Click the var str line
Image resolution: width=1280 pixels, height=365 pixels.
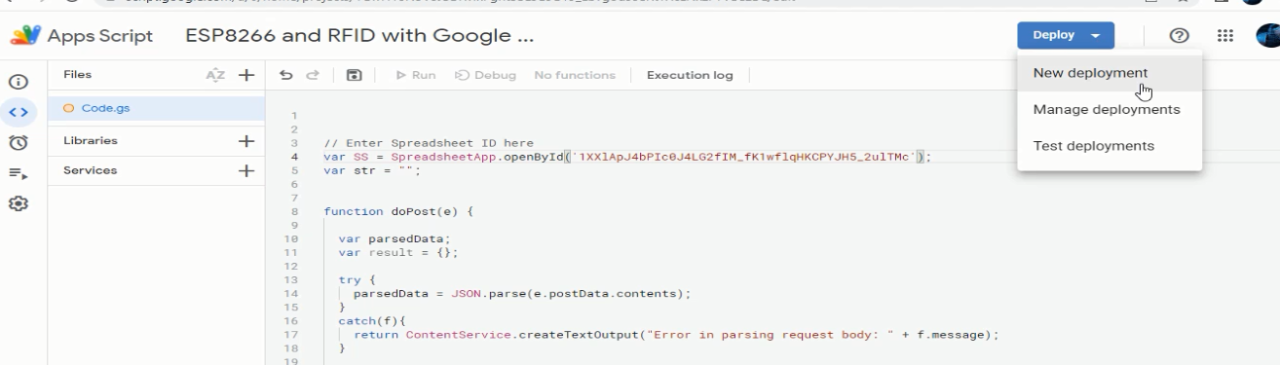[372, 171]
